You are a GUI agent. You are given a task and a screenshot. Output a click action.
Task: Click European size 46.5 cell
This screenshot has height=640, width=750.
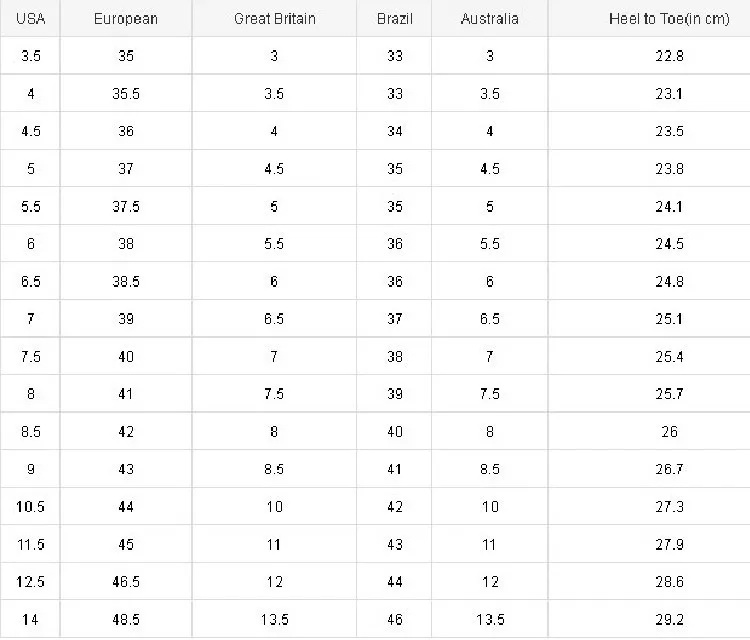(x=126, y=582)
